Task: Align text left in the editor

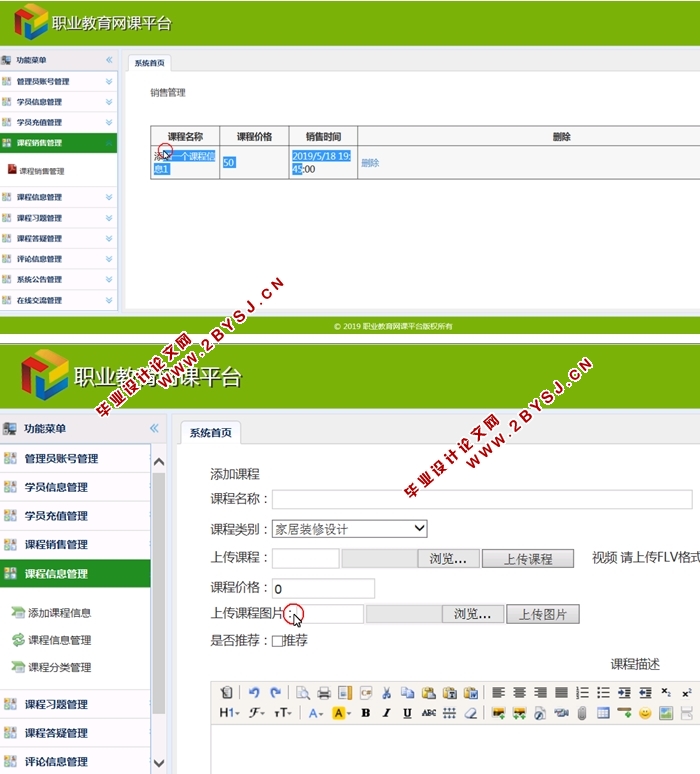Action: (499, 693)
